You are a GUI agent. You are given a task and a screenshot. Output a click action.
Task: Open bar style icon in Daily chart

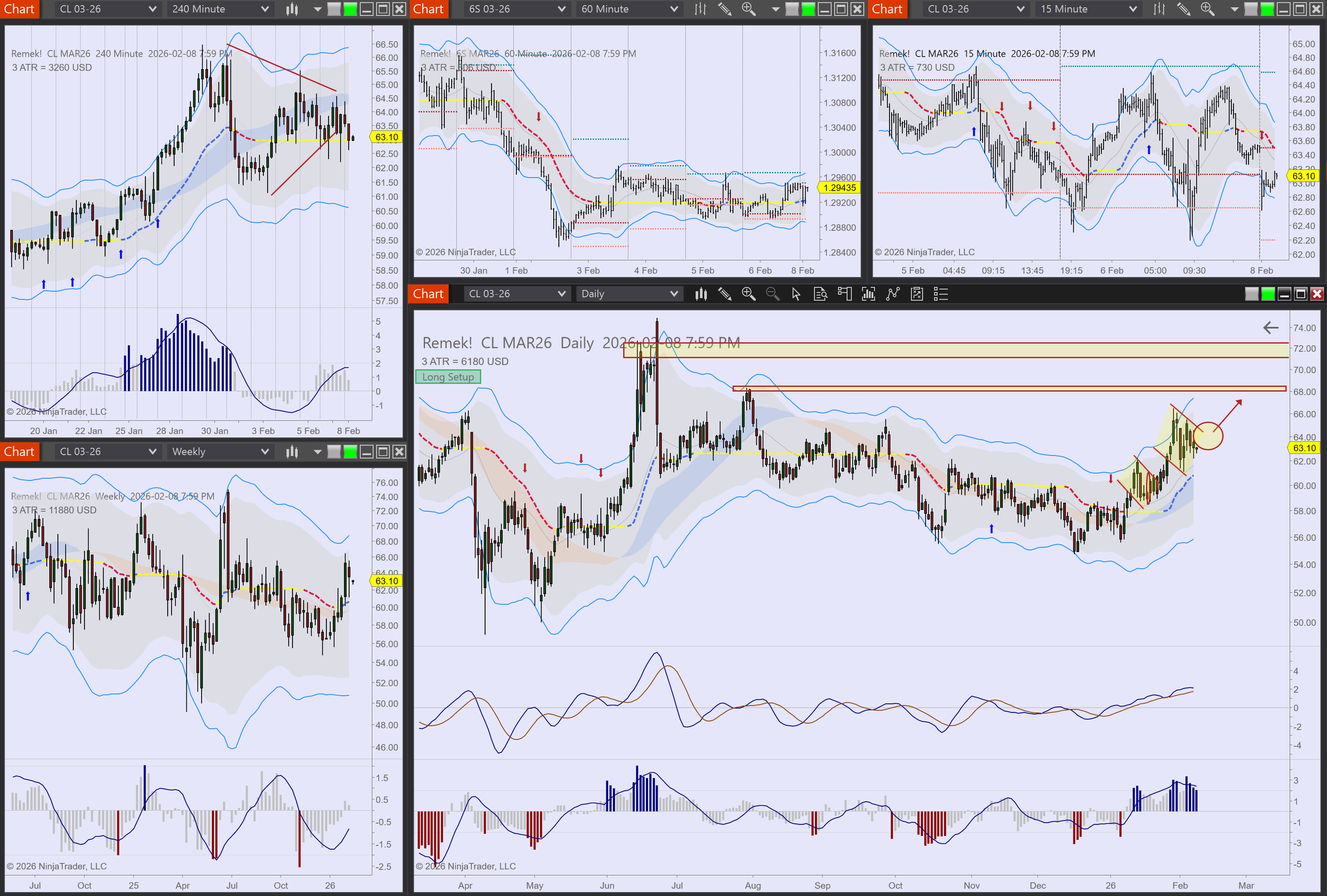coord(701,294)
